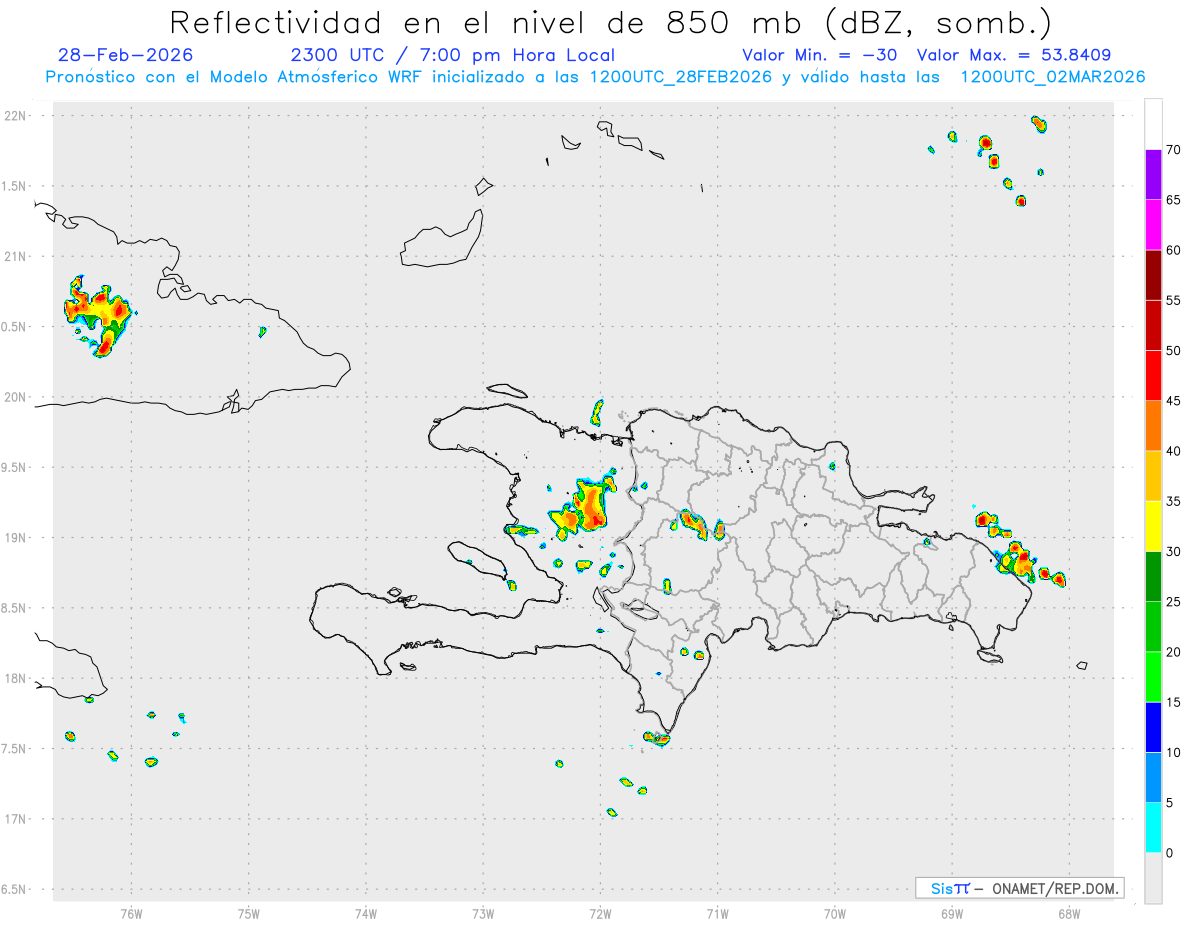The width and height of the screenshot is (1200, 927).
Task: Click the latitude label "20N"
Action: (x=15, y=397)
